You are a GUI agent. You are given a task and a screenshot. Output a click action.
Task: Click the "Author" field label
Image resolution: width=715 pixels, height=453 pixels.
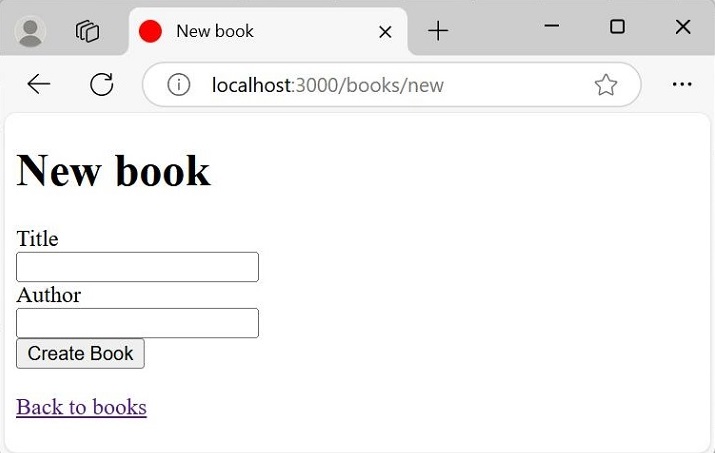click(x=48, y=295)
